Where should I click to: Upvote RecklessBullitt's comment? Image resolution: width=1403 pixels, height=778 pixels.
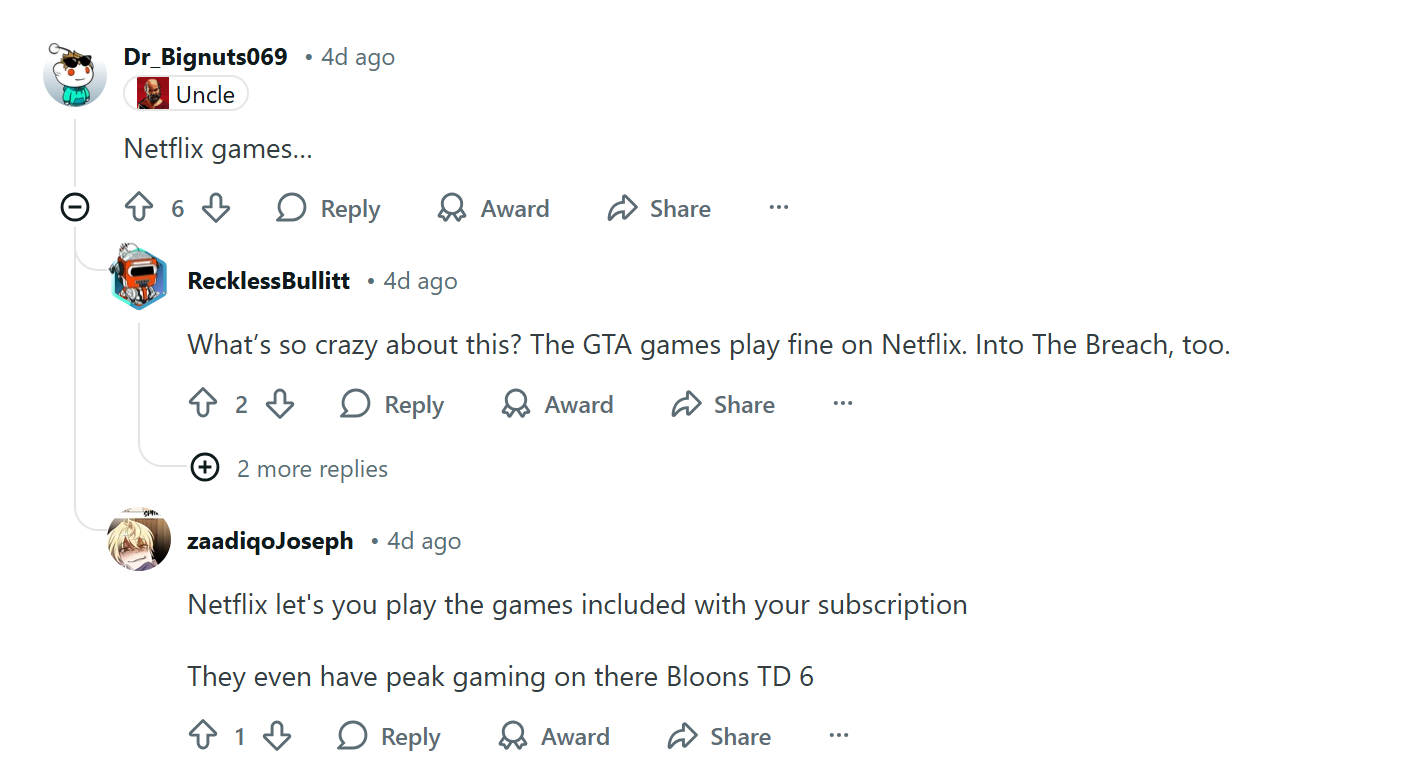[203, 404]
